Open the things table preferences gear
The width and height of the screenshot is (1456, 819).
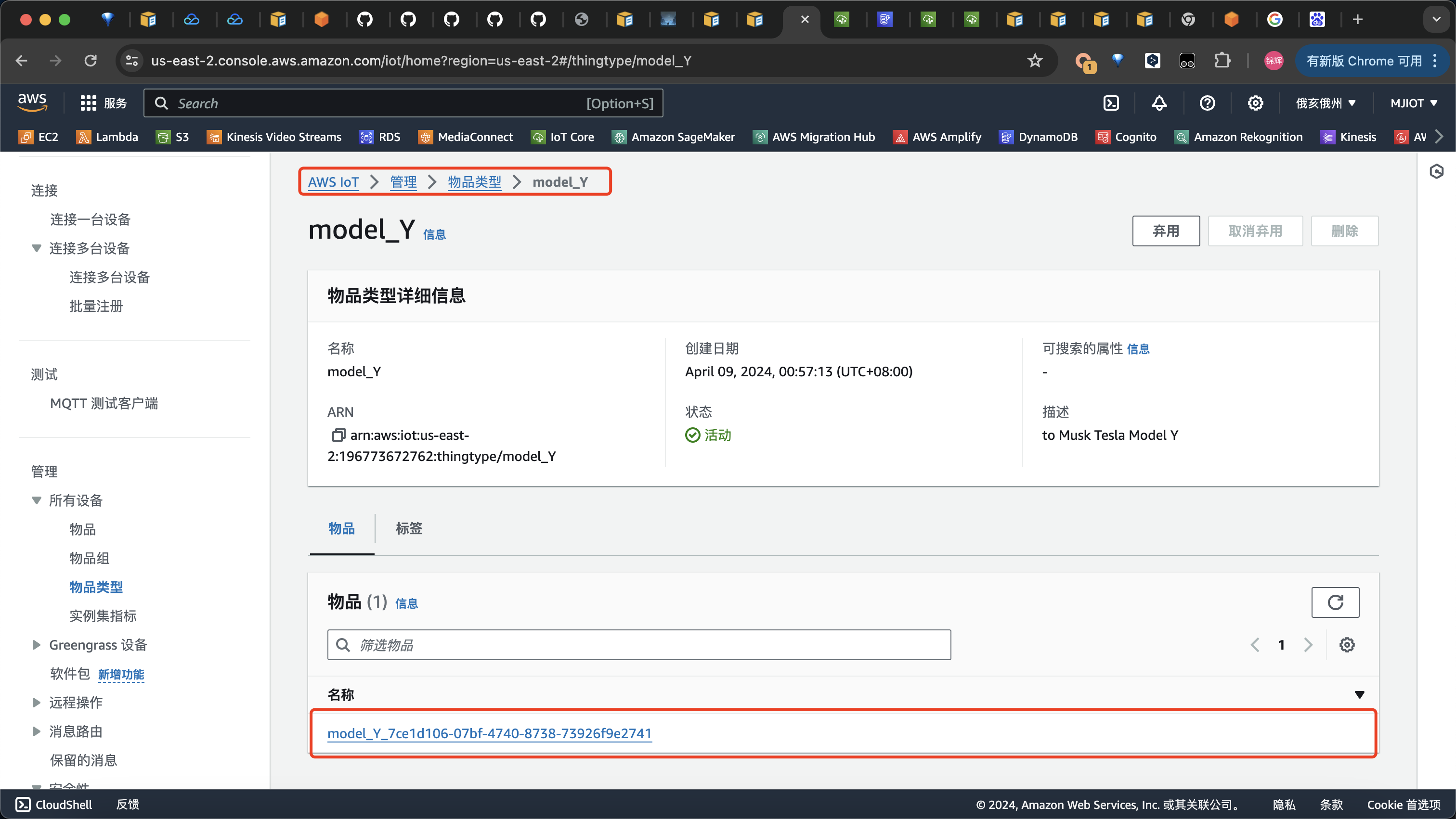pos(1347,644)
